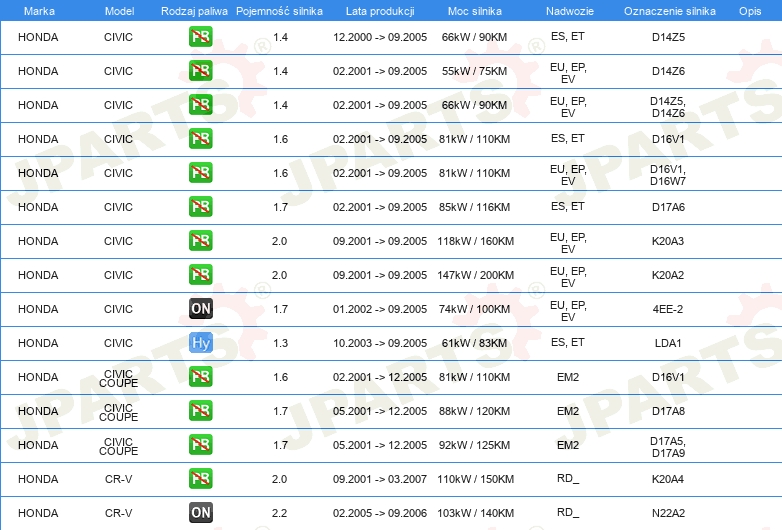Click power value 85kW / 116KM
This screenshot has height=530, width=782.
pyautogui.click(x=474, y=207)
